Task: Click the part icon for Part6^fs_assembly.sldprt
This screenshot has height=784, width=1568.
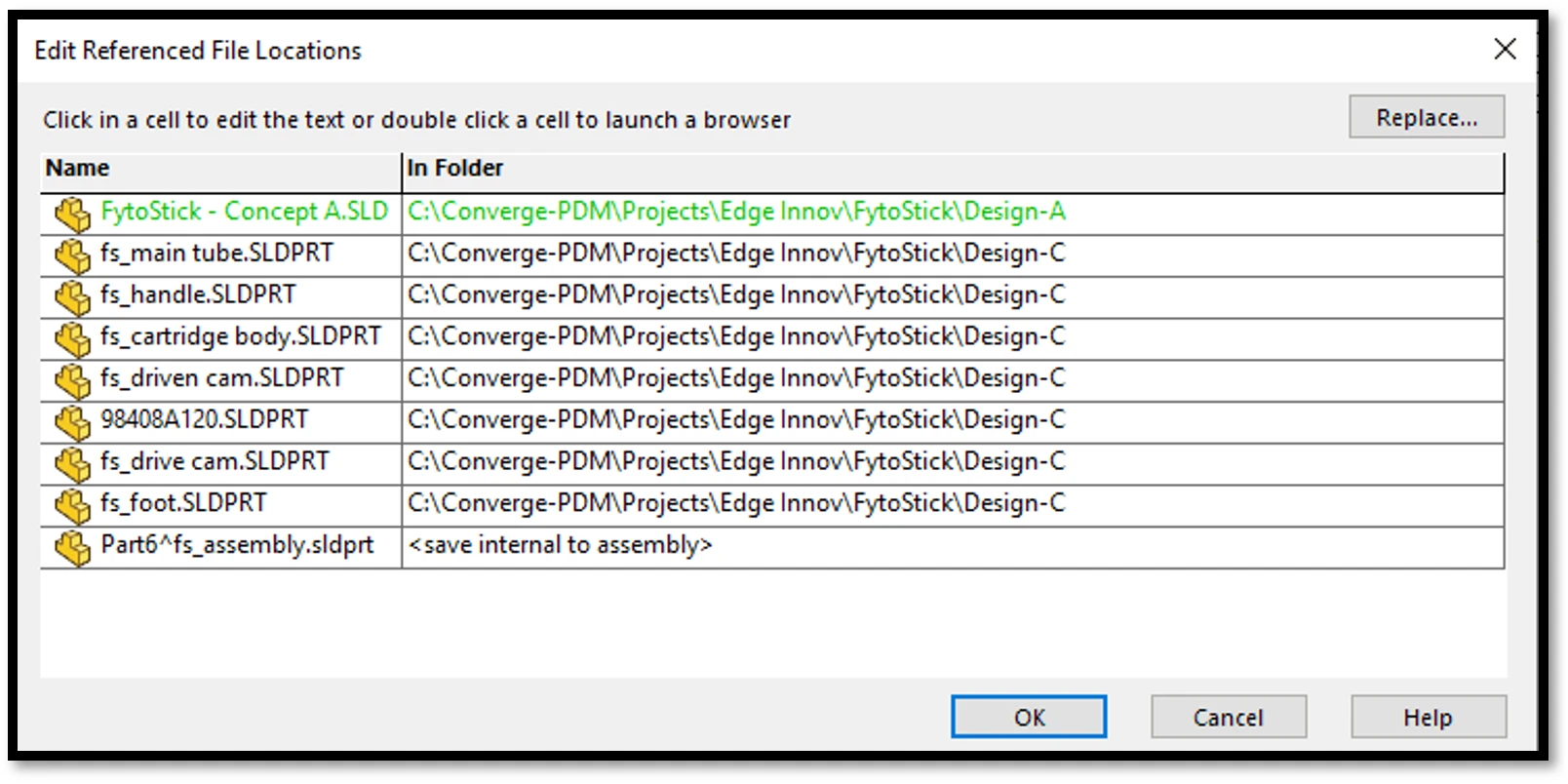Action: (x=72, y=547)
